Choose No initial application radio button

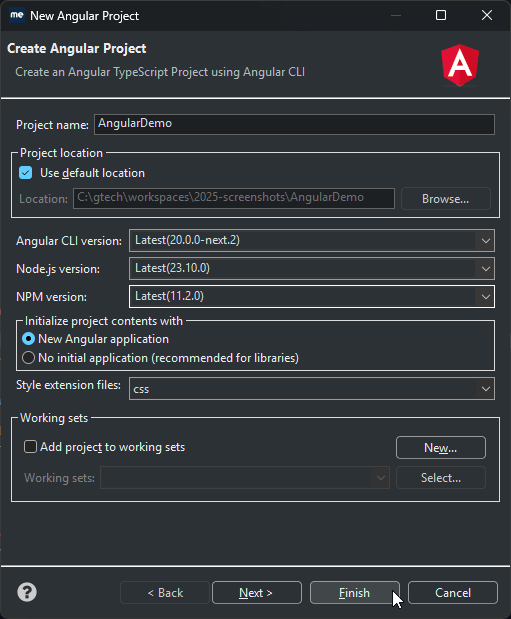(28, 358)
